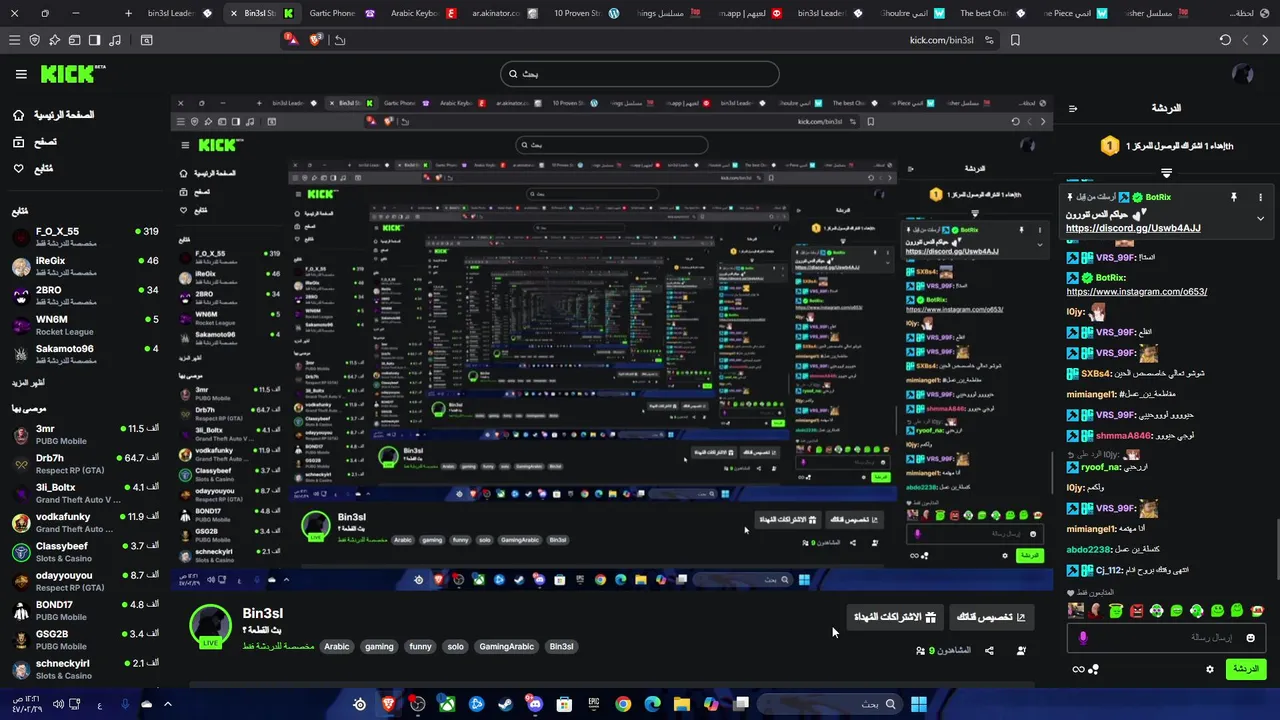Click the Bin3sl streamer avatar
This screenshot has height=720, width=1280.
(210, 626)
